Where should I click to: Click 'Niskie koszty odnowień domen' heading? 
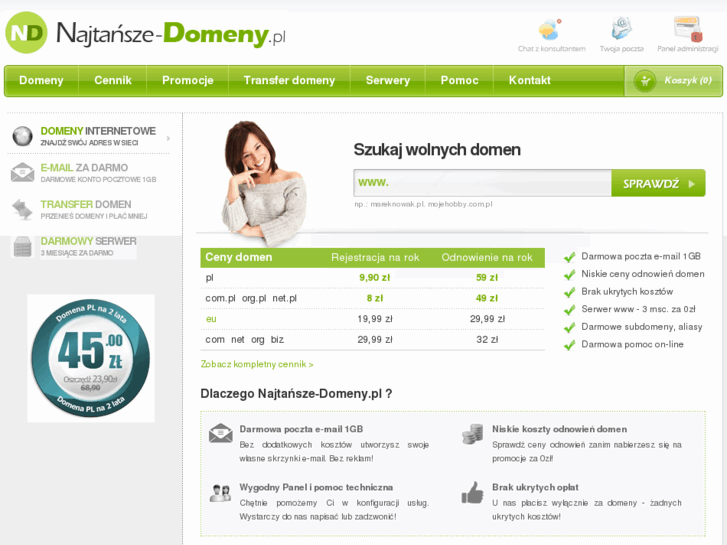559,430
